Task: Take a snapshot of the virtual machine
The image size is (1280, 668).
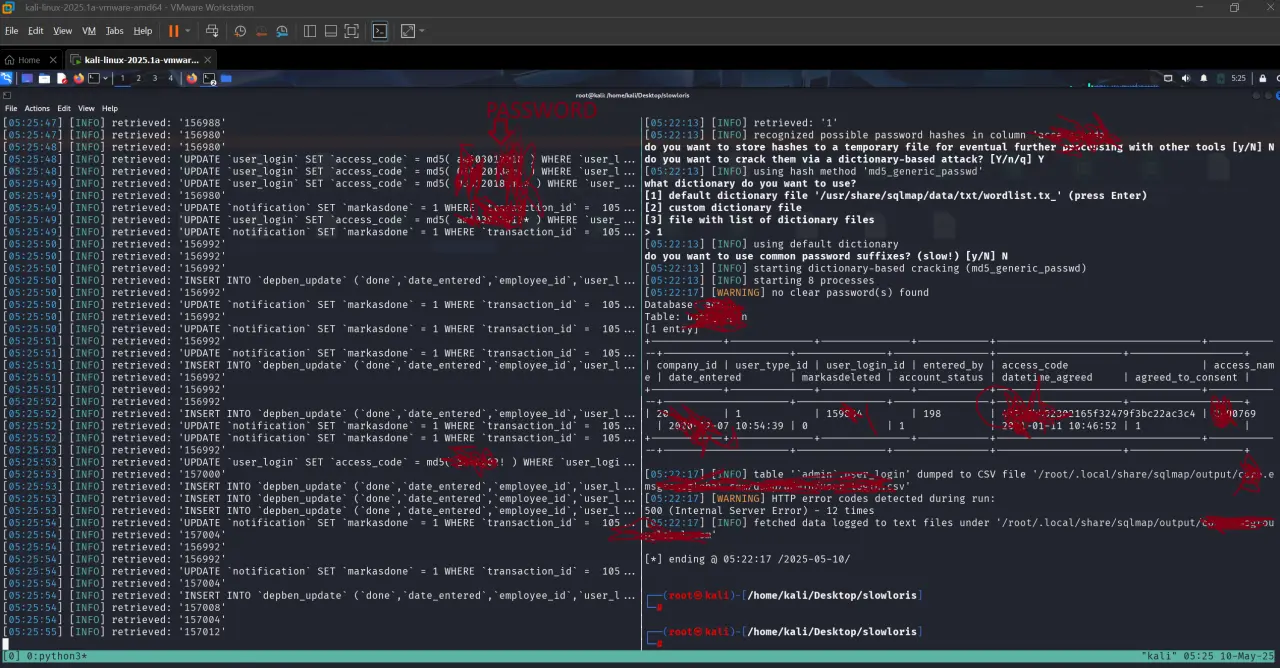Action: [x=240, y=31]
